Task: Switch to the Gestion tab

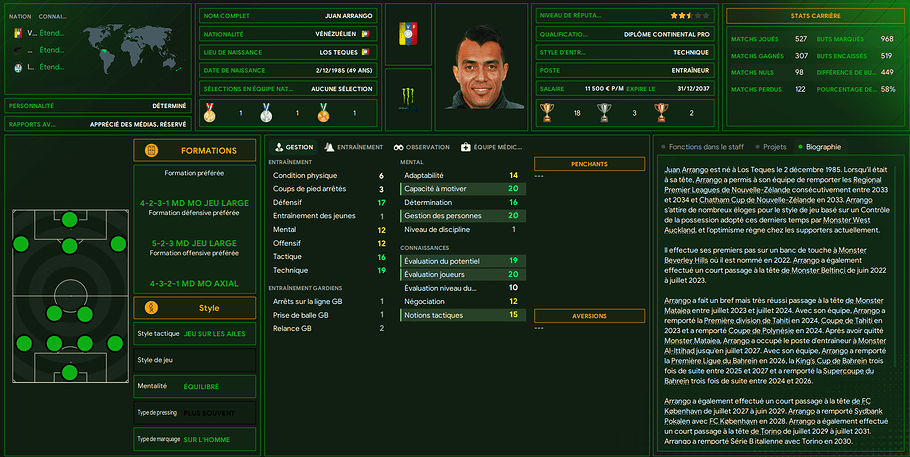Action: click(294, 147)
